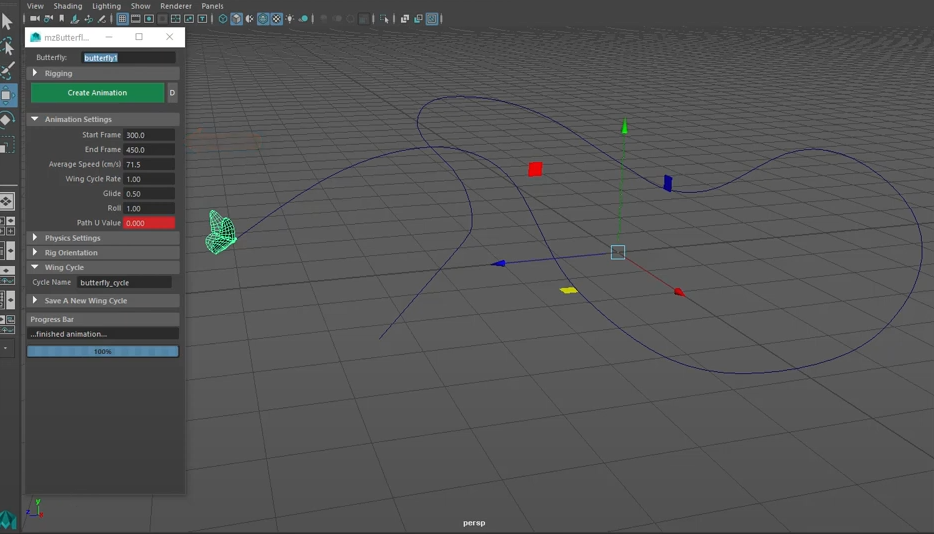The height and width of the screenshot is (534, 934).
Task: Open small dropdown arrow below layout buttons
Action: 6,347
